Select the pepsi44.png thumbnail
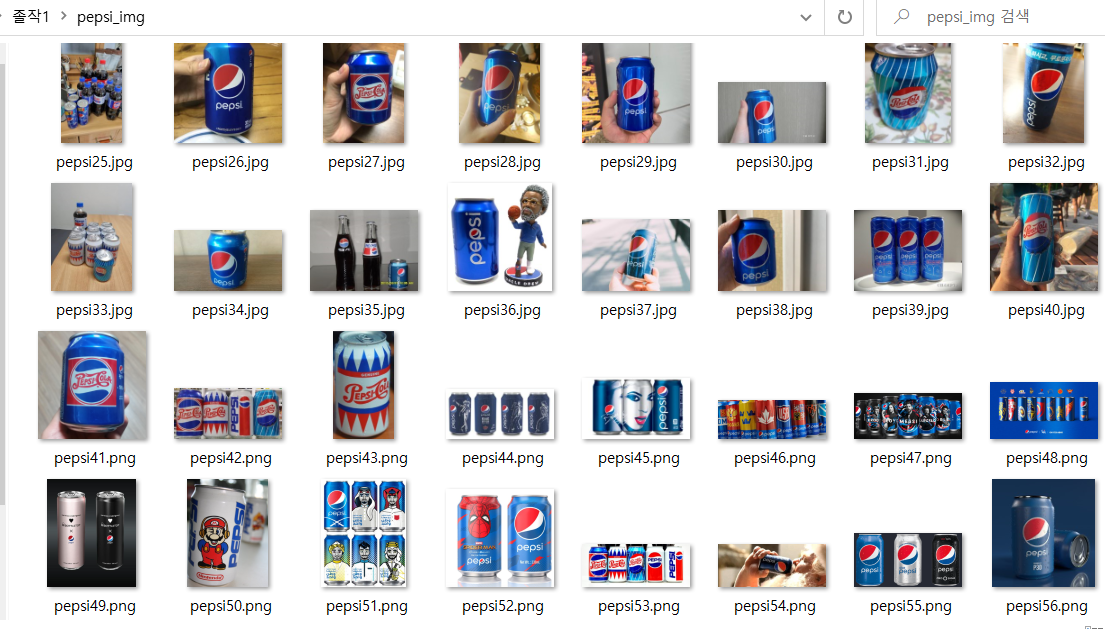 coord(500,414)
